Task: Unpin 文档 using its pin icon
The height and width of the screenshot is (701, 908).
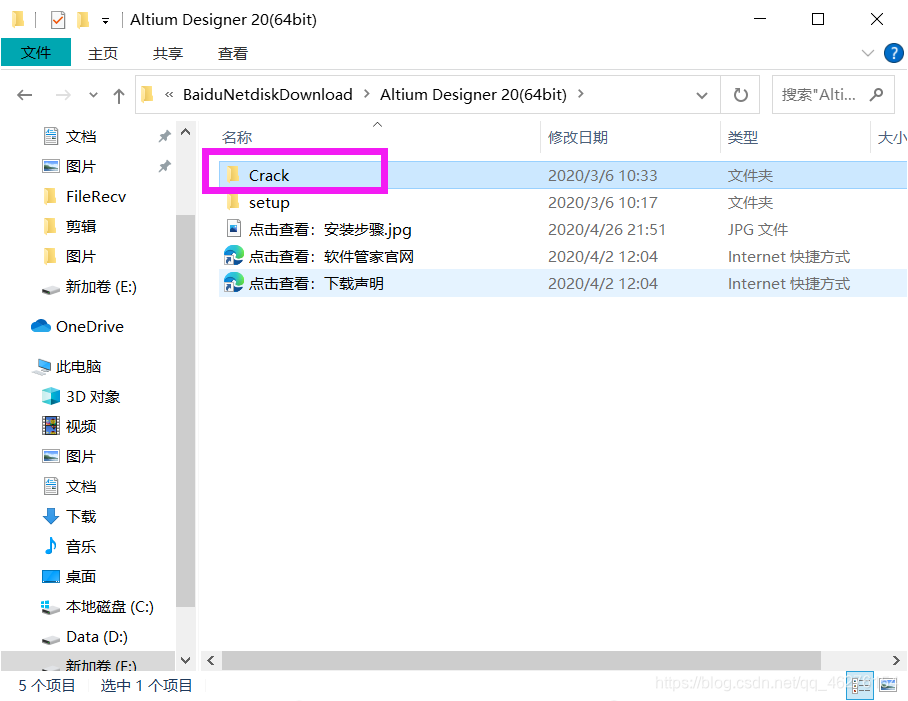Action: click(x=164, y=137)
